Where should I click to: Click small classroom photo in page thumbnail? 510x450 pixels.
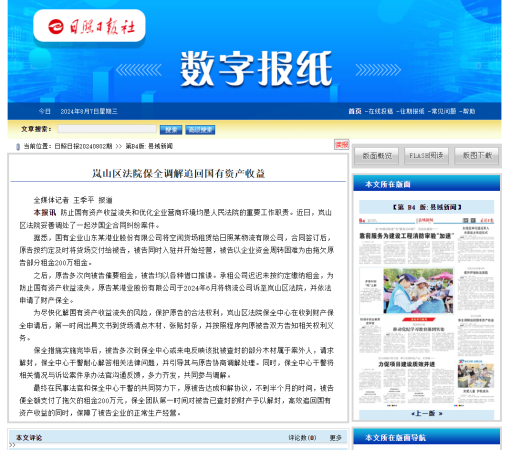point(476,376)
